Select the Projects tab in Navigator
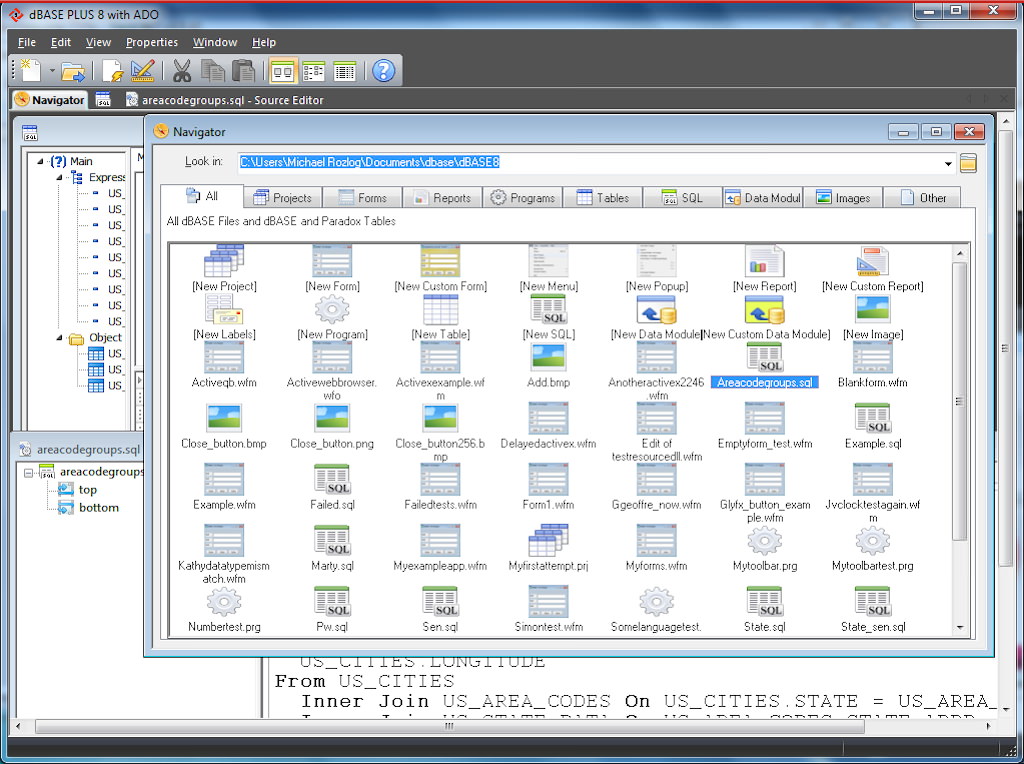 click(x=283, y=197)
